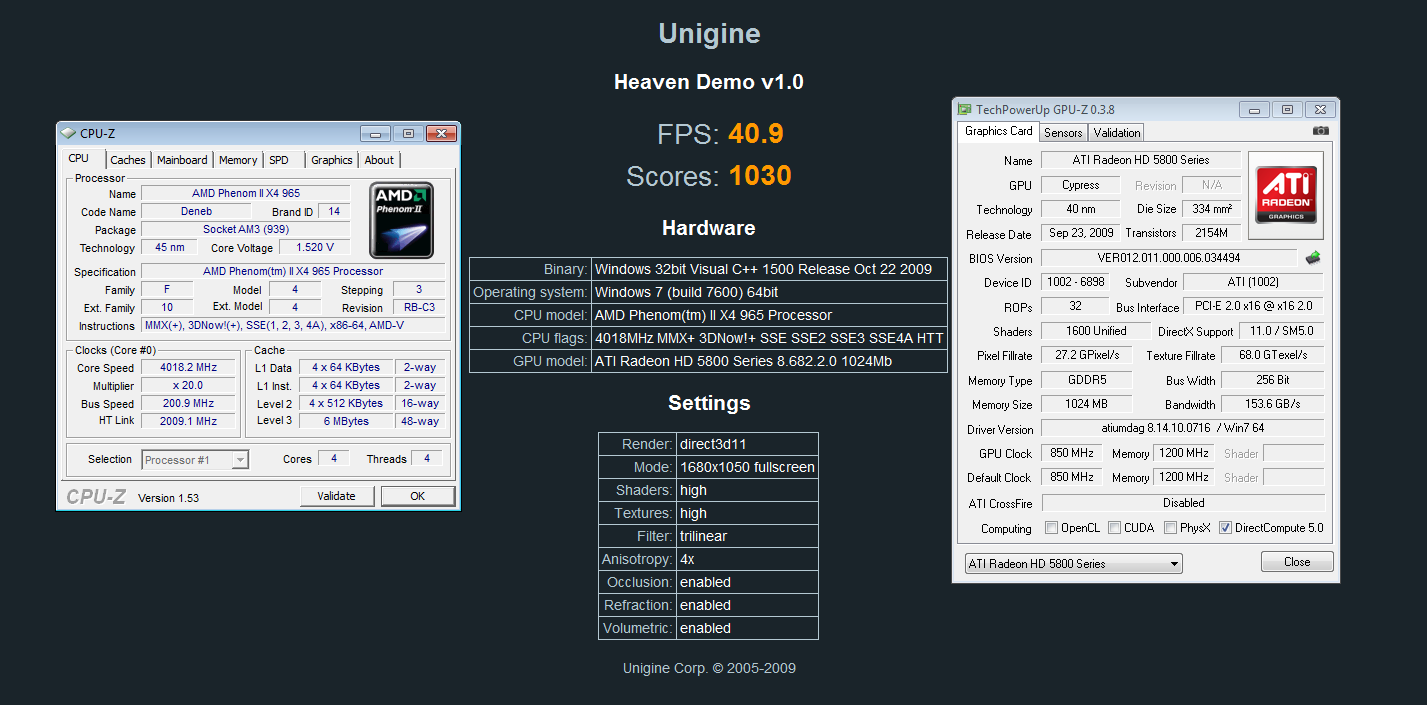Click the Multiplier x 20.0 value
The image size is (1427, 705).
(x=189, y=386)
